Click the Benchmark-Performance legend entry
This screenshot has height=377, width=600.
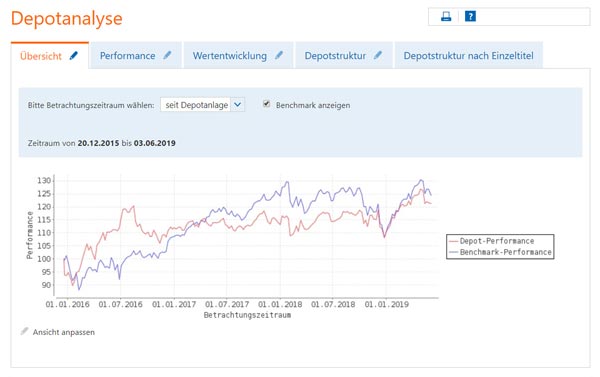[501, 252]
